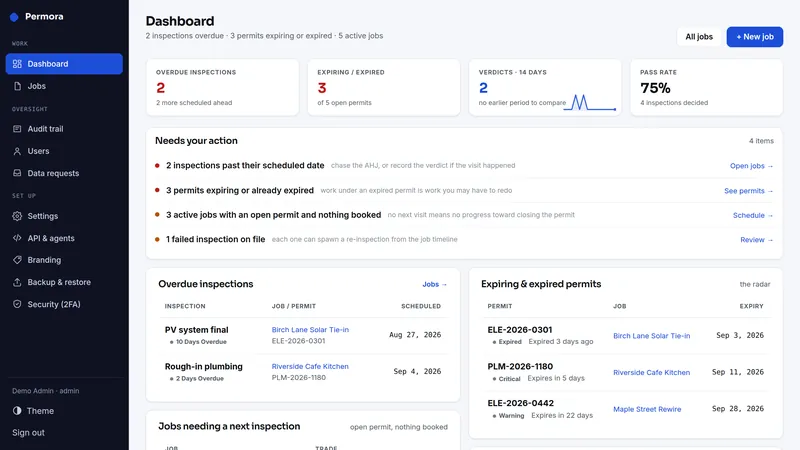
Task: Open the Branding page
Action: [64, 260]
